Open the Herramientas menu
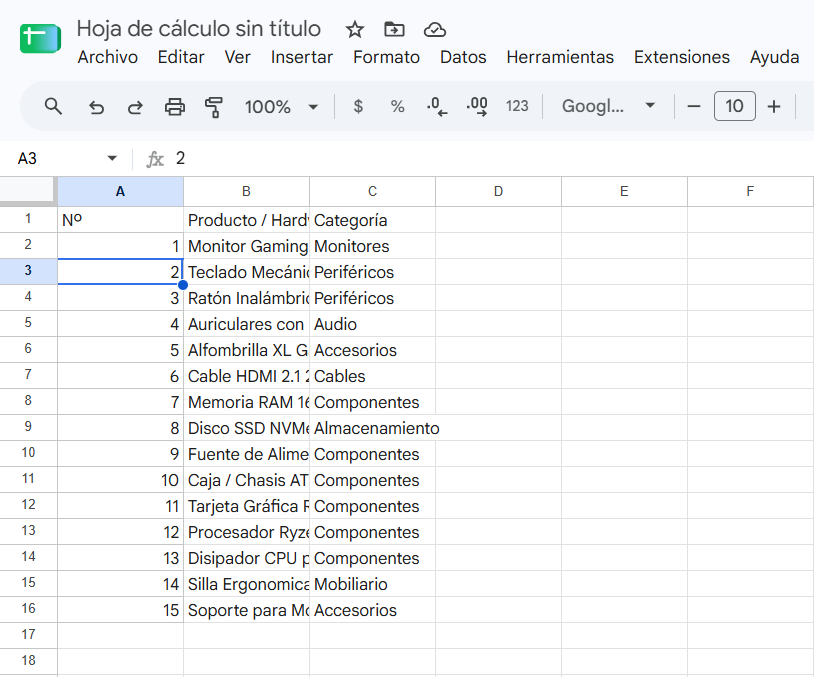Screen dimensions: 814x677 [560, 57]
